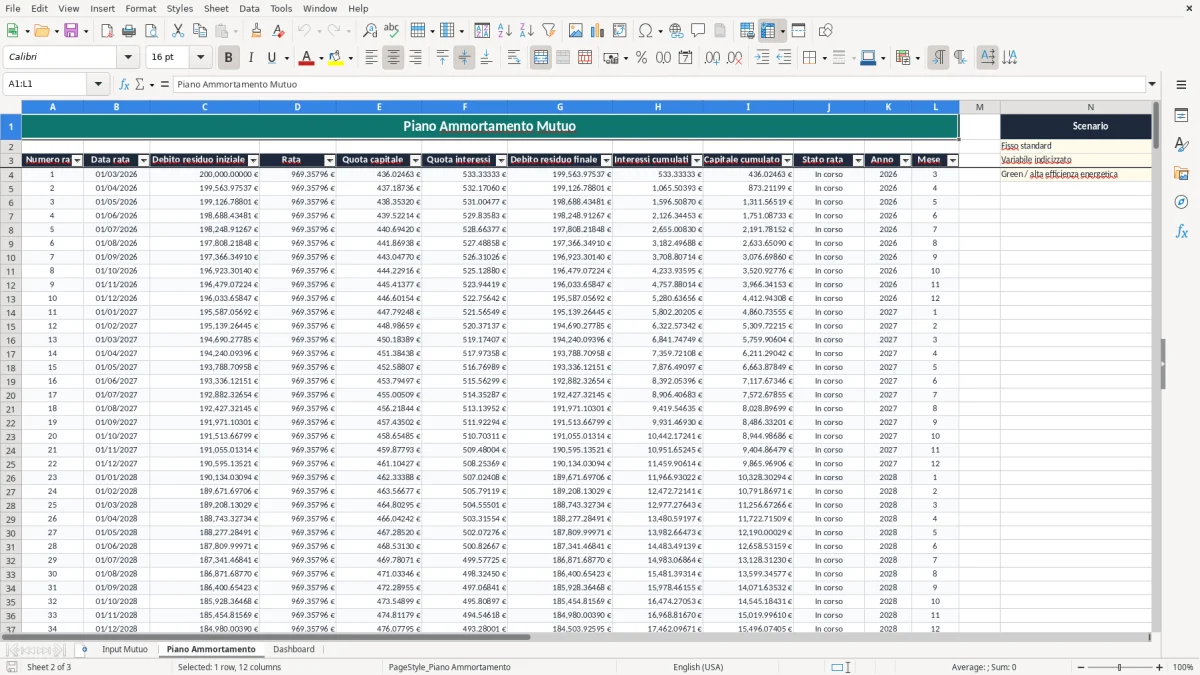The height and width of the screenshot is (675, 1200).
Task: Toggle Align Left
Action: click(x=371, y=58)
